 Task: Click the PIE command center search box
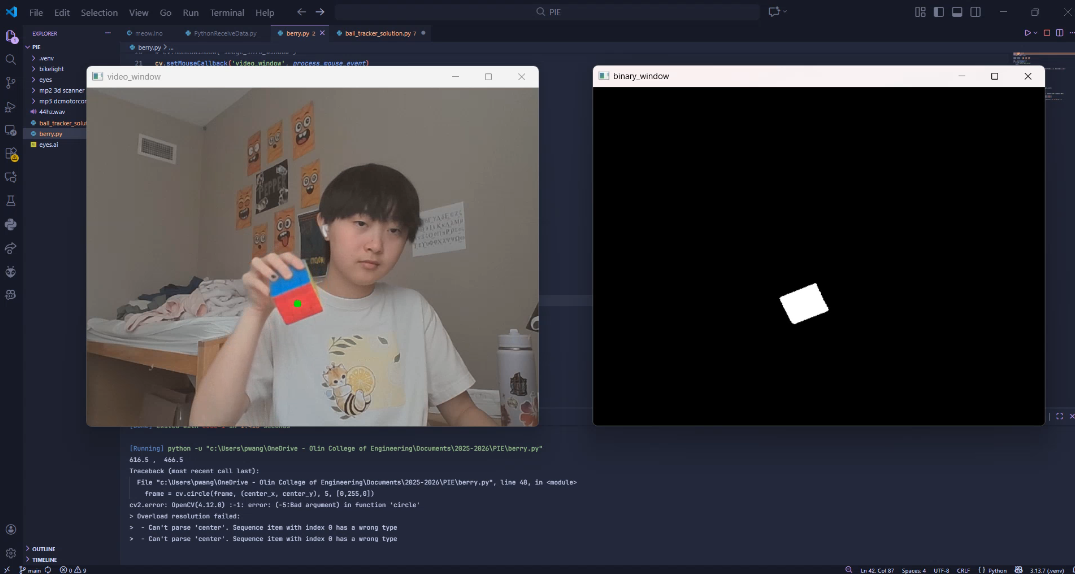546,12
